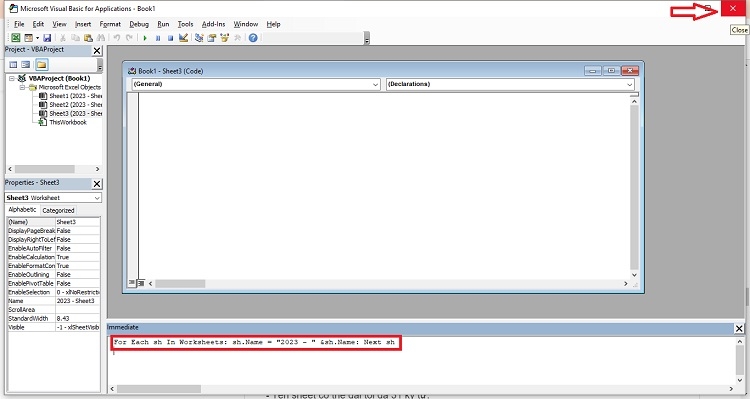Click the Reset stop icon
This screenshot has width=750, height=399.
[170, 38]
